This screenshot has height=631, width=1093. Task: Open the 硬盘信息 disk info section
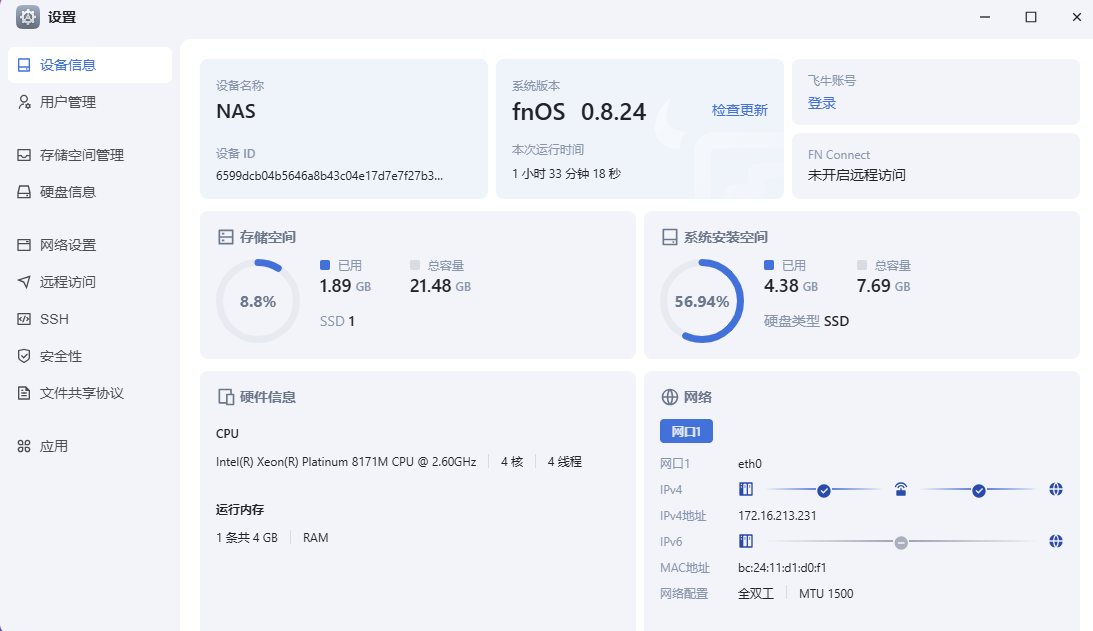click(68, 192)
